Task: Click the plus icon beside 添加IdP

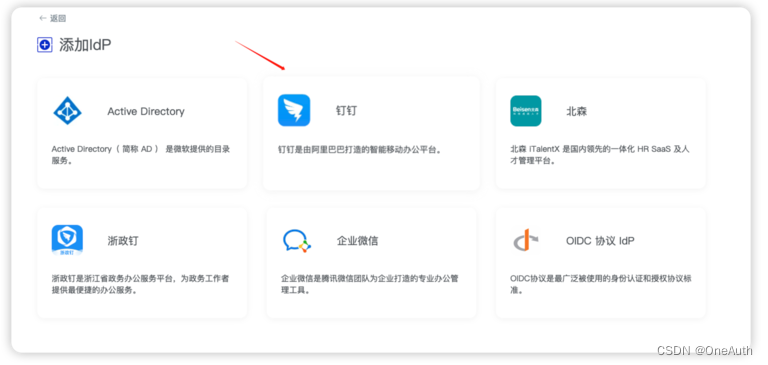Action: (45, 45)
